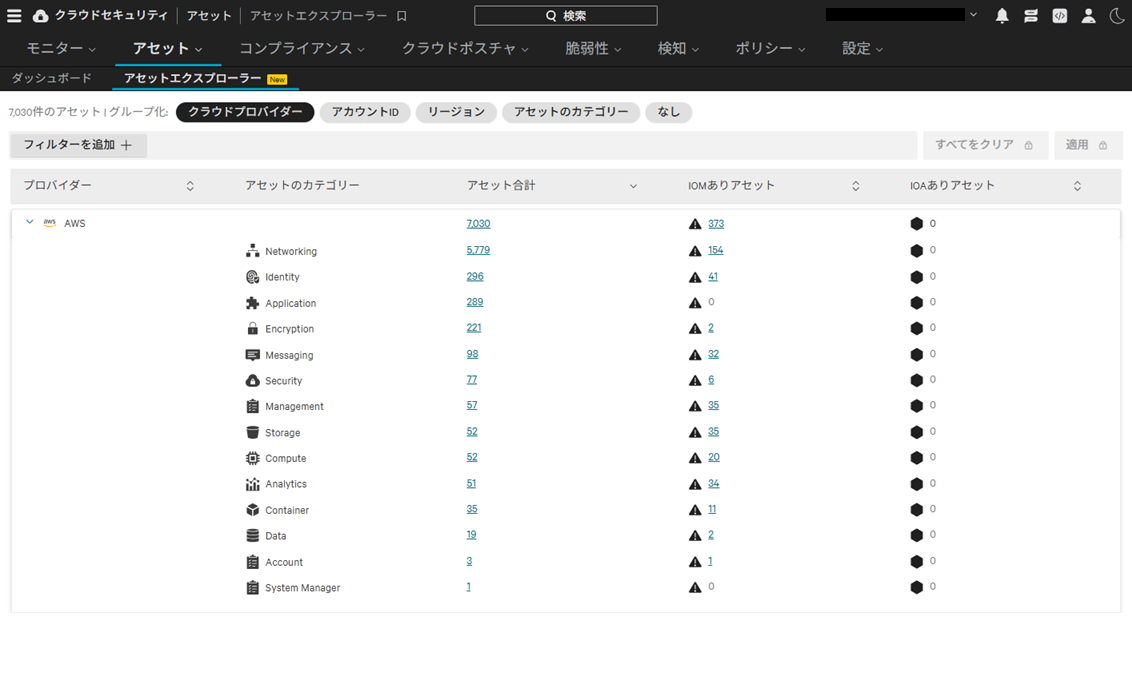
Task: Open the hamburger navigation menu
Action: point(14,16)
